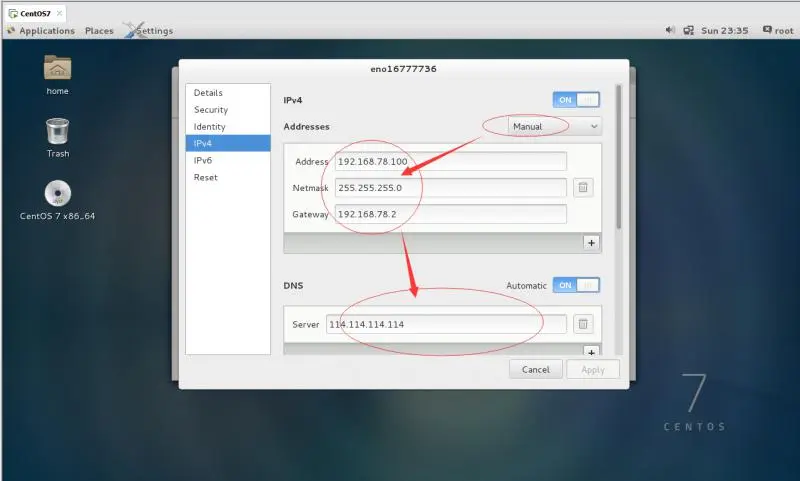Select the IPv6 section in sidebar
The width and height of the screenshot is (800, 481).
click(x=228, y=160)
